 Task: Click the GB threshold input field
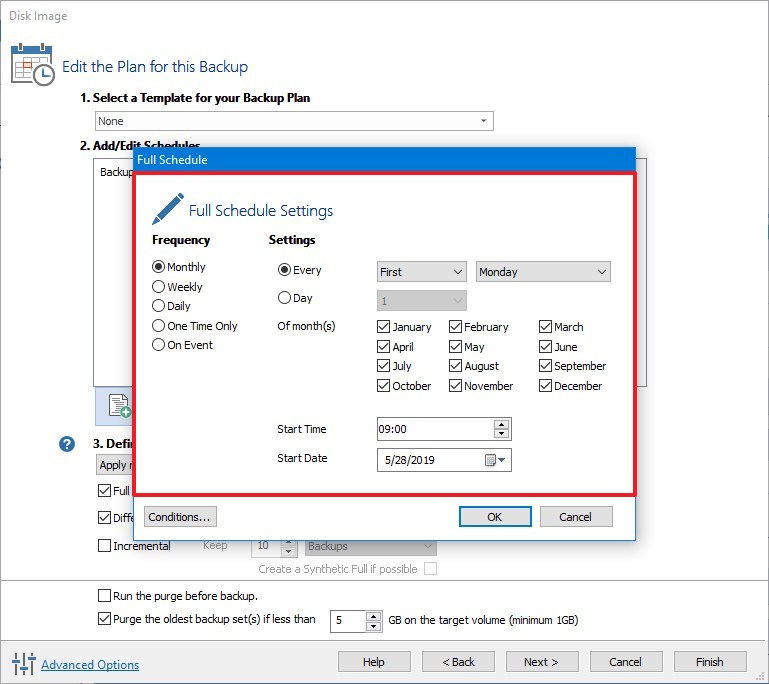[x=348, y=621]
